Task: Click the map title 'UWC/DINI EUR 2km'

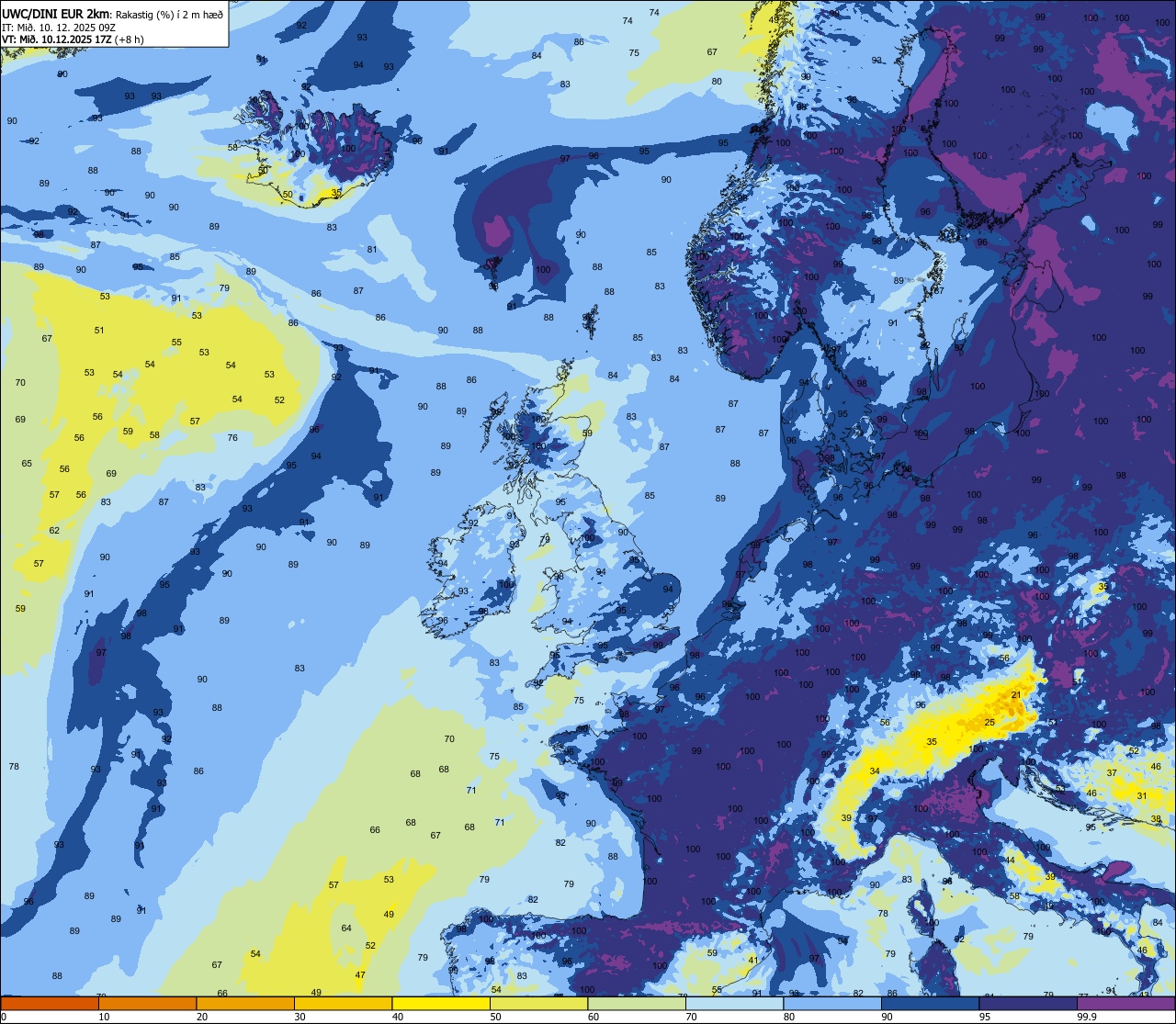Action: (x=56, y=15)
